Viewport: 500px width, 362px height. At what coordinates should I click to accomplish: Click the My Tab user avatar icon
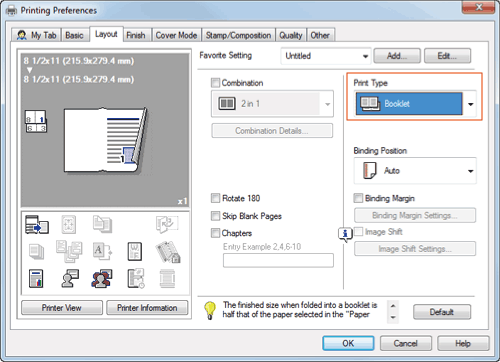pos(22,35)
